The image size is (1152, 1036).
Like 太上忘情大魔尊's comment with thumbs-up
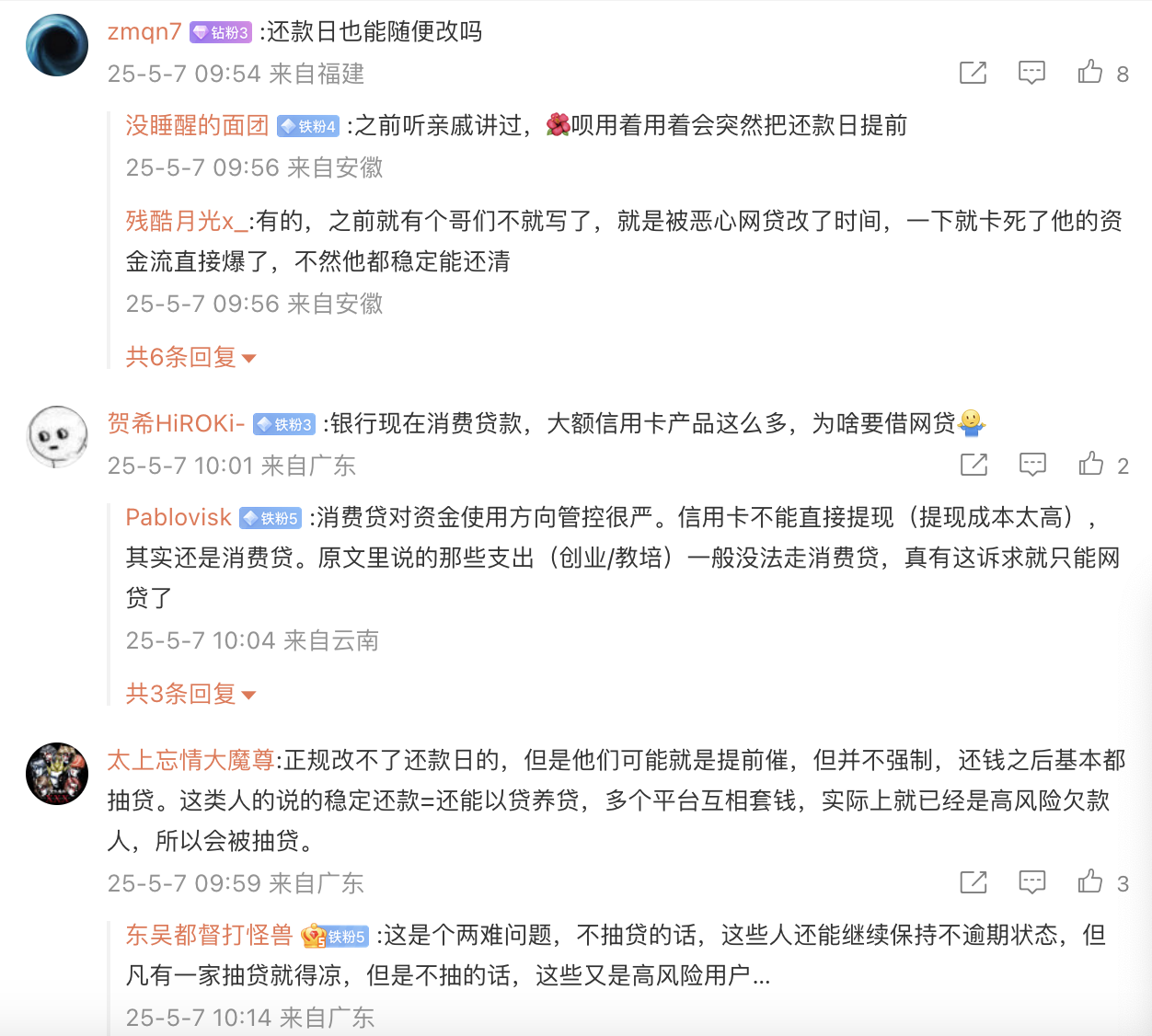tap(1090, 882)
